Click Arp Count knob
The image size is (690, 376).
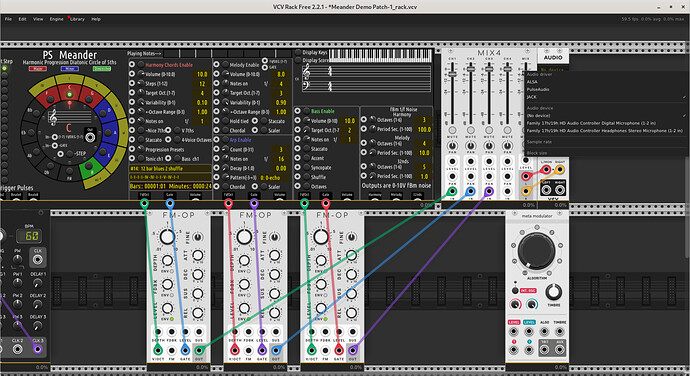(225, 149)
